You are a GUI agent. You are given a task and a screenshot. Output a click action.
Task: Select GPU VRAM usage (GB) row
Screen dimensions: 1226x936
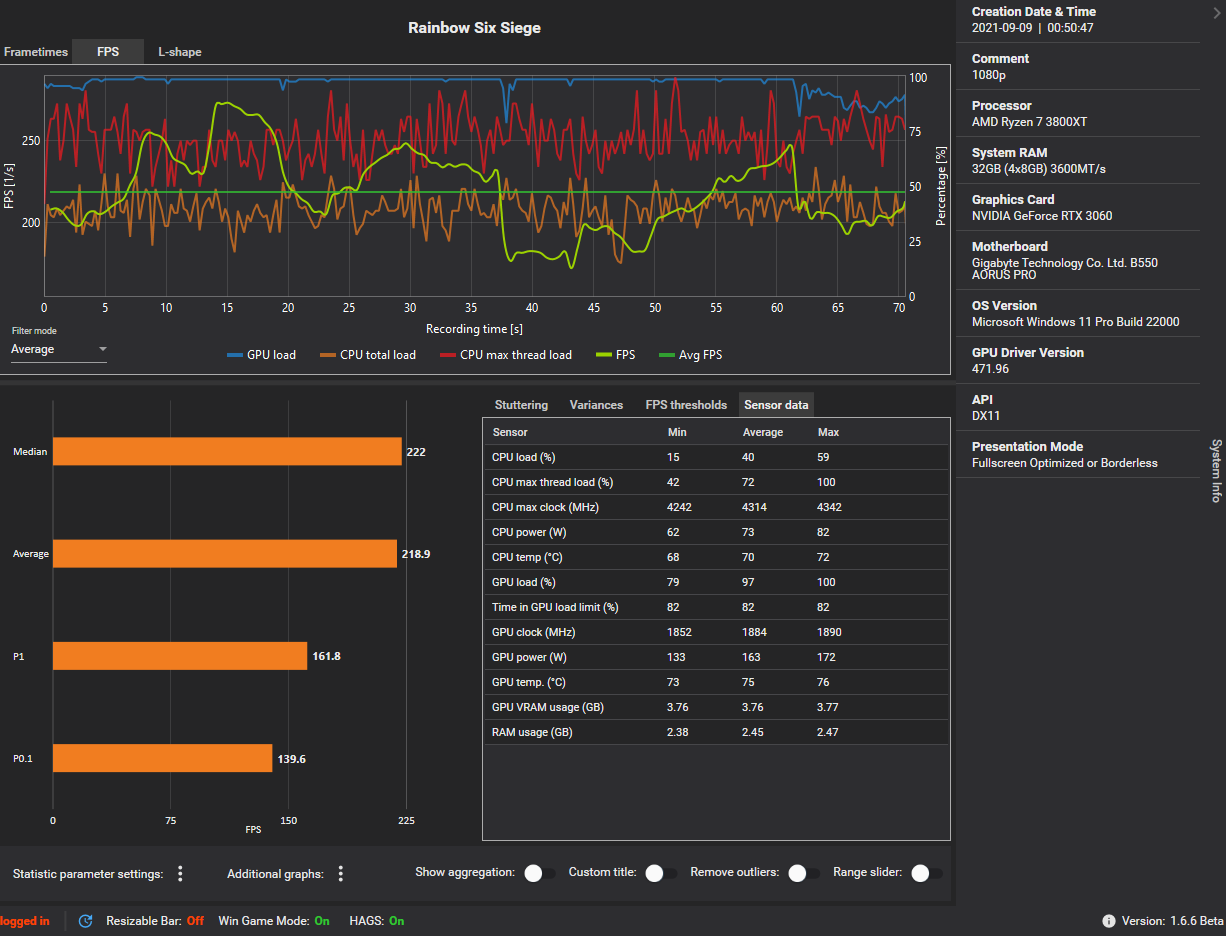pos(716,707)
